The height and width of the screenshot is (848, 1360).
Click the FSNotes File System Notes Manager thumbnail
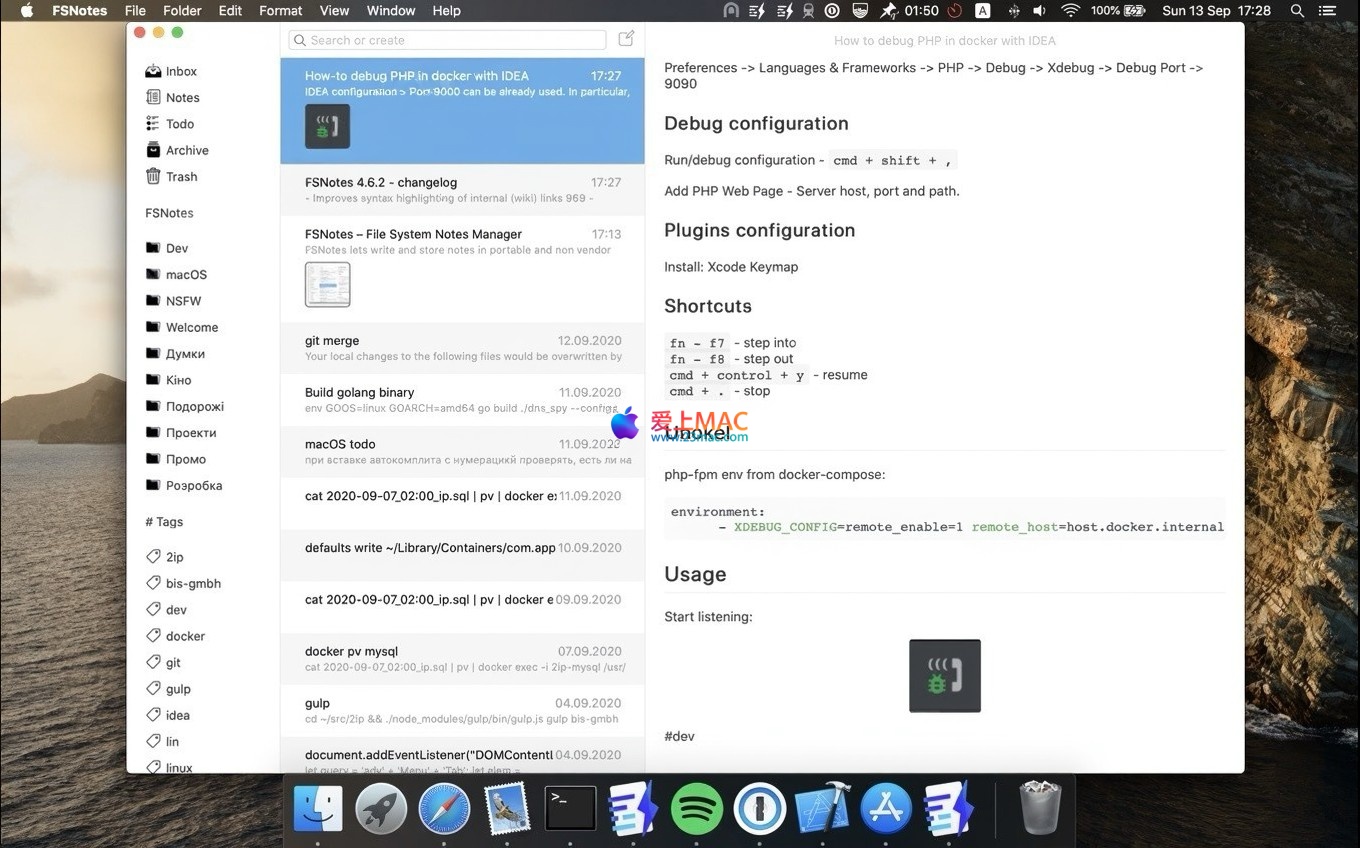pos(327,285)
